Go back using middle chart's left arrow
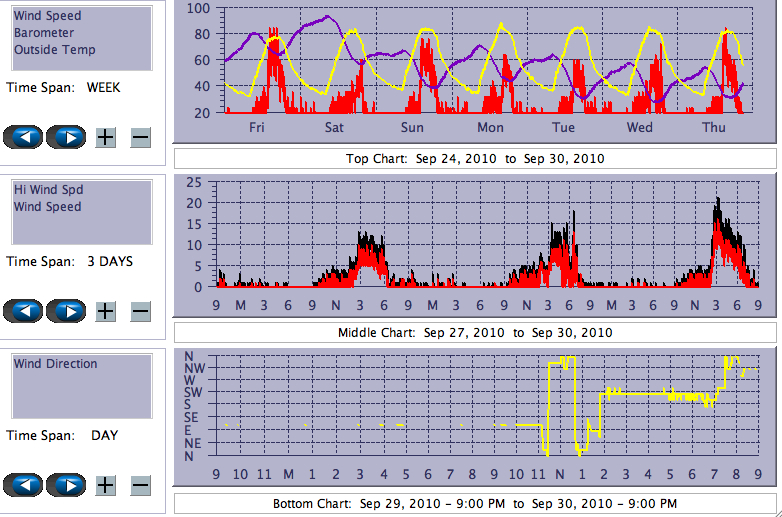Viewport: 782px width, 517px height. click(x=24, y=311)
